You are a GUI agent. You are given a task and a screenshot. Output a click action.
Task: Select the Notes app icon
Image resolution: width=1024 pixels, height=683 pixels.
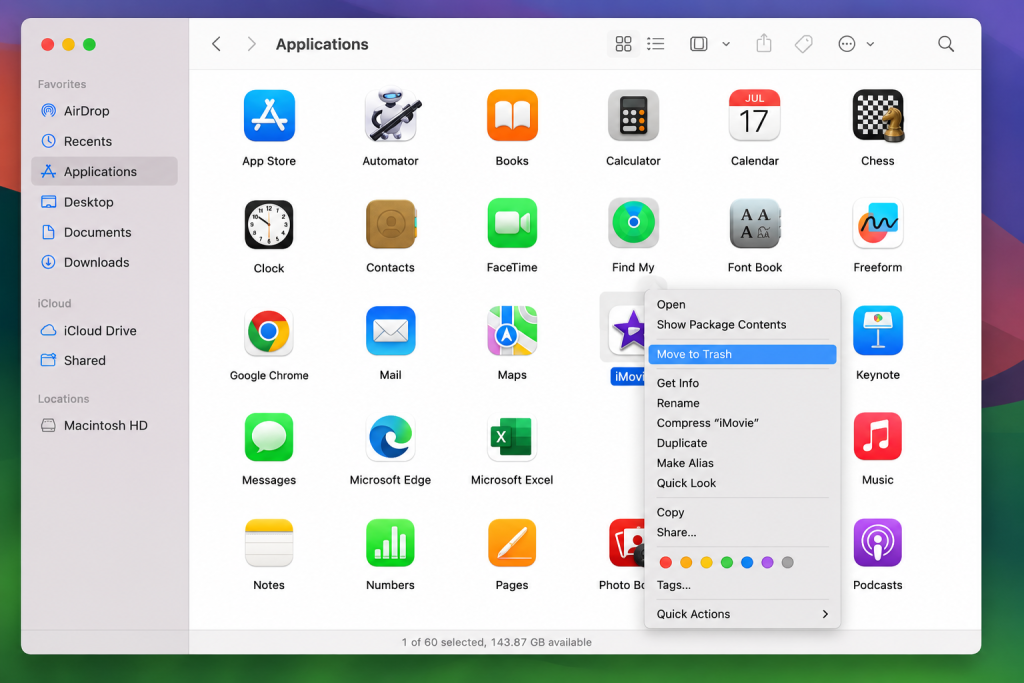pyautogui.click(x=269, y=543)
